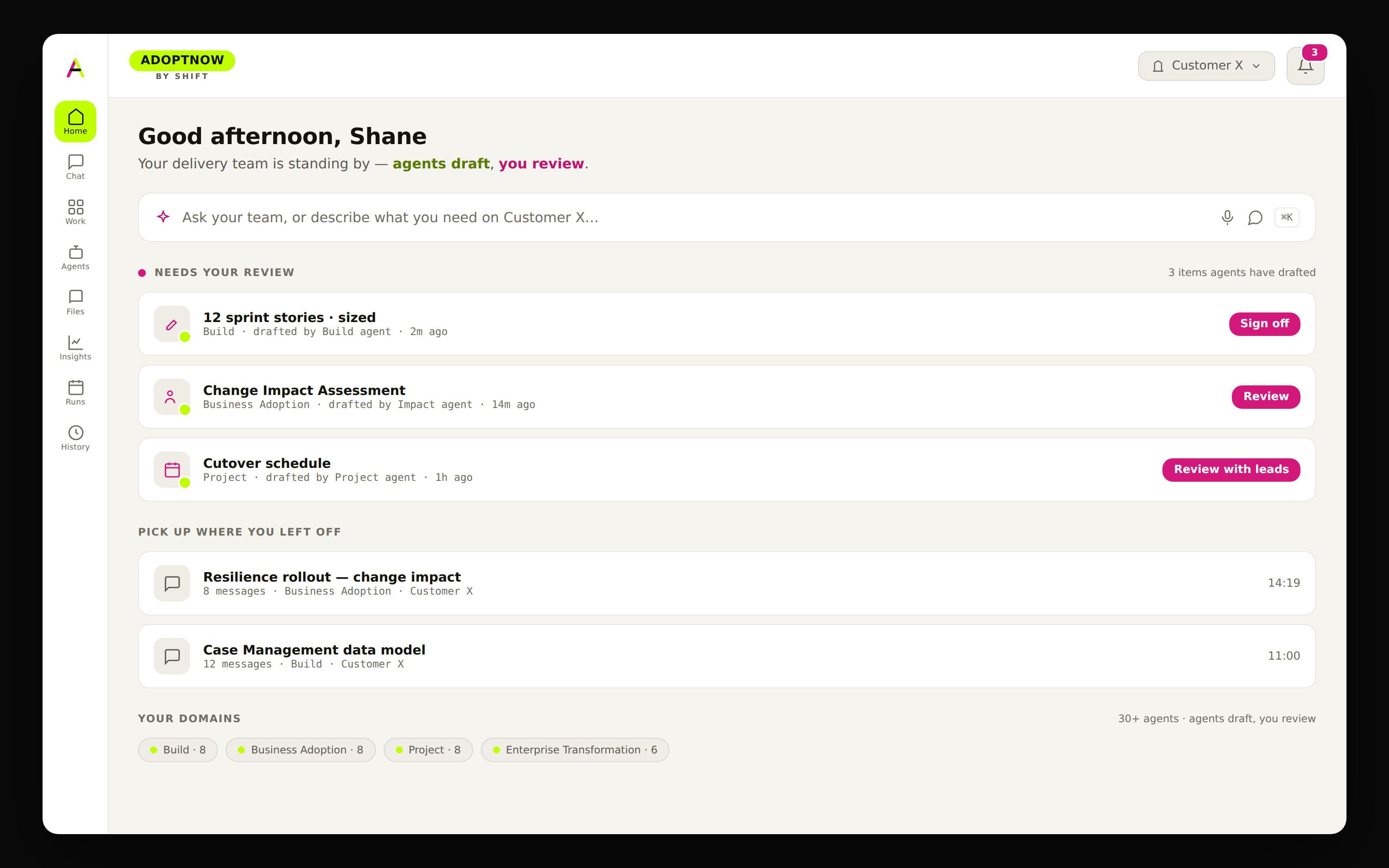1389x868 pixels.
Task: Focus the Ask your team input field
Action: (x=727, y=217)
